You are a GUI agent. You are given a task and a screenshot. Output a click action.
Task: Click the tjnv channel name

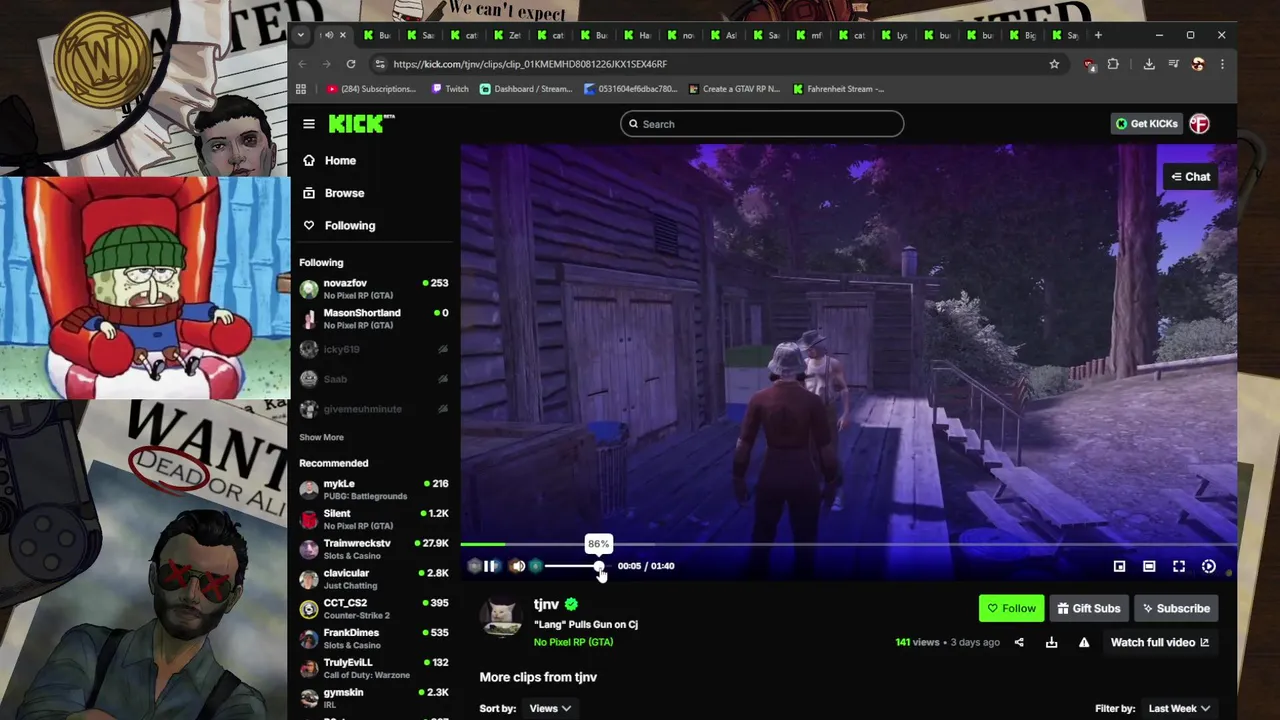(546, 604)
